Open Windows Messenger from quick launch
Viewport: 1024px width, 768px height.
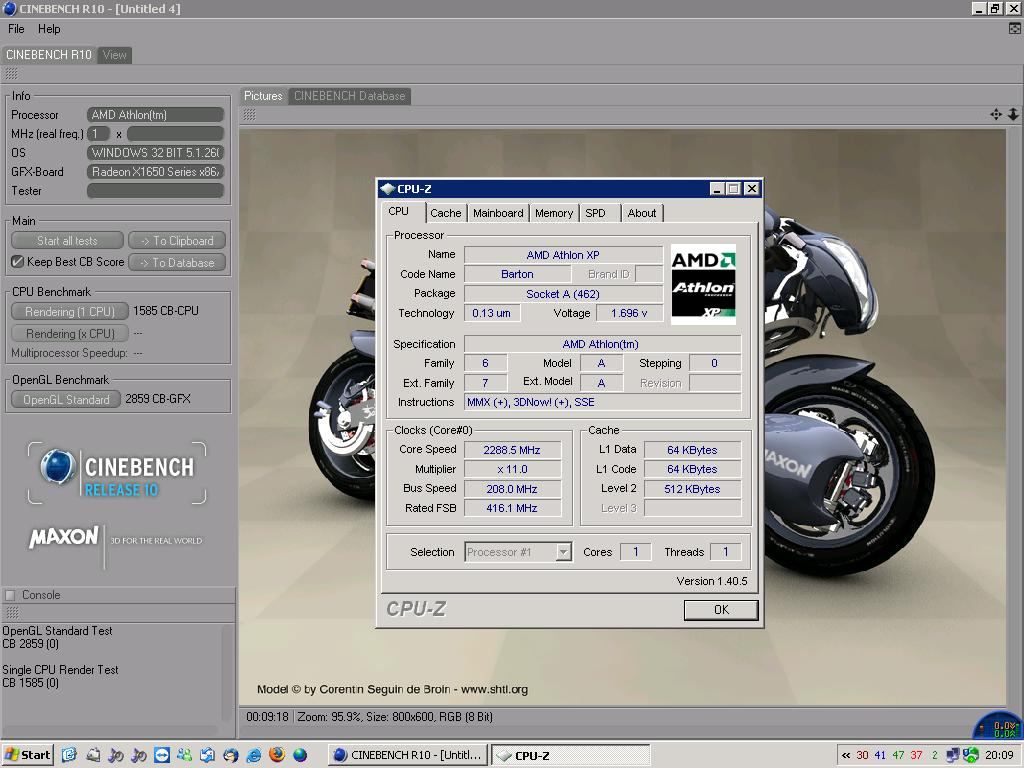coord(184,755)
